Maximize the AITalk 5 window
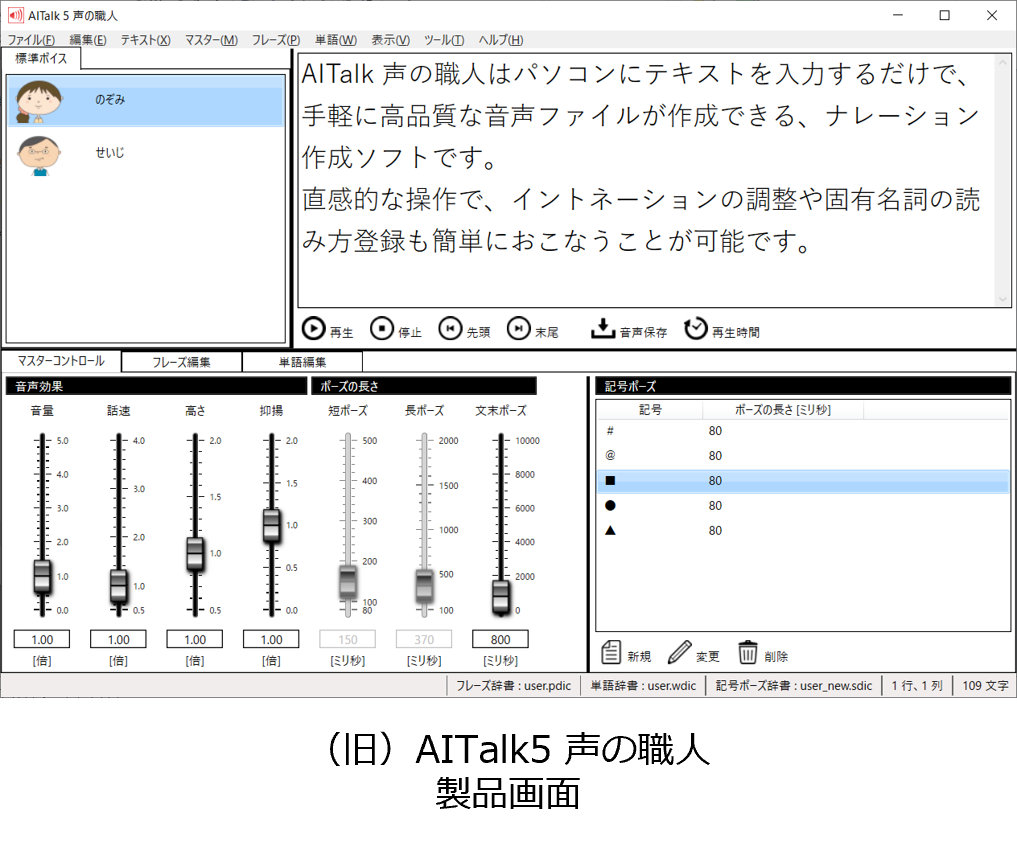This screenshot has width=1017, height=843. [x=944, y=15]
